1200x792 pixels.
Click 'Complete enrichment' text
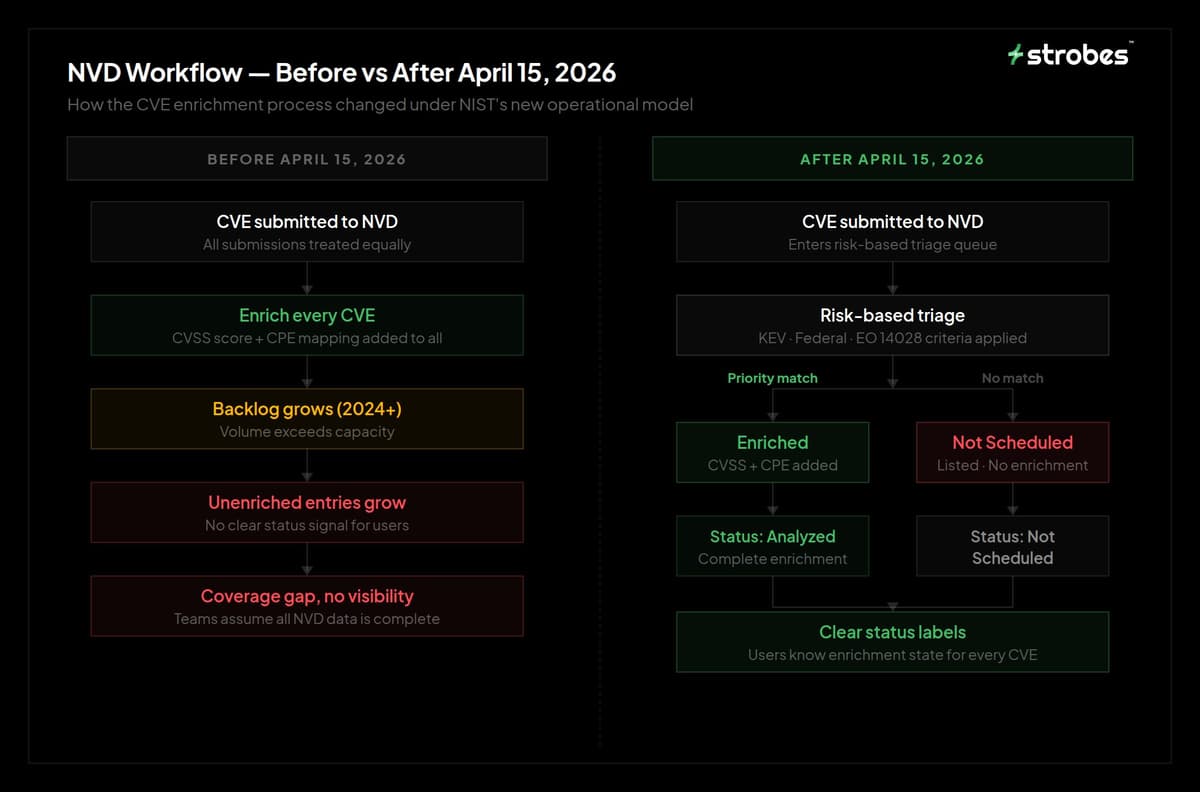pos(773,559)
